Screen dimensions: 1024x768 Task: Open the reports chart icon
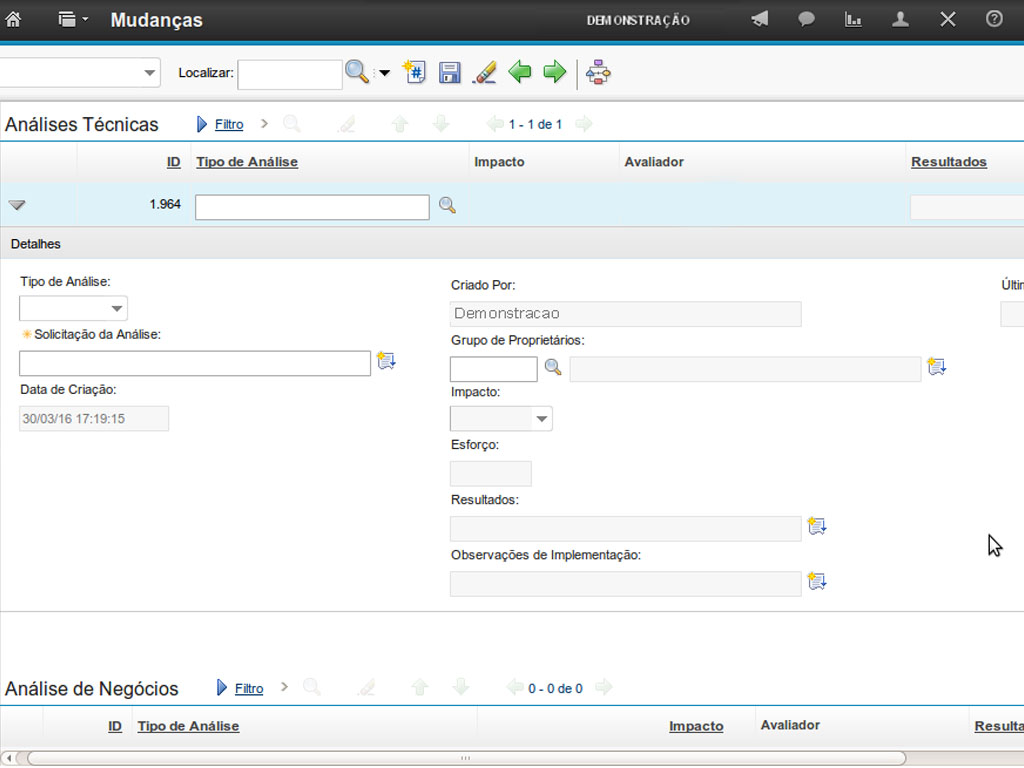click(x=853, y=19)
